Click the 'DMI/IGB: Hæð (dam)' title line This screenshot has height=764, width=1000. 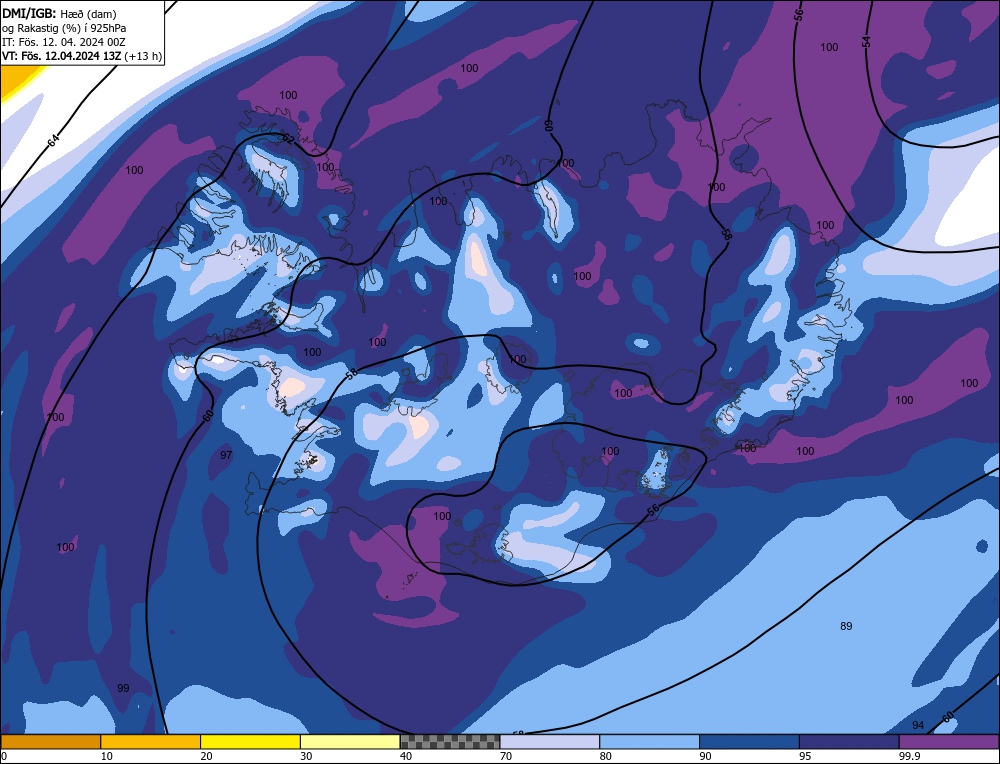click(59, 13)
